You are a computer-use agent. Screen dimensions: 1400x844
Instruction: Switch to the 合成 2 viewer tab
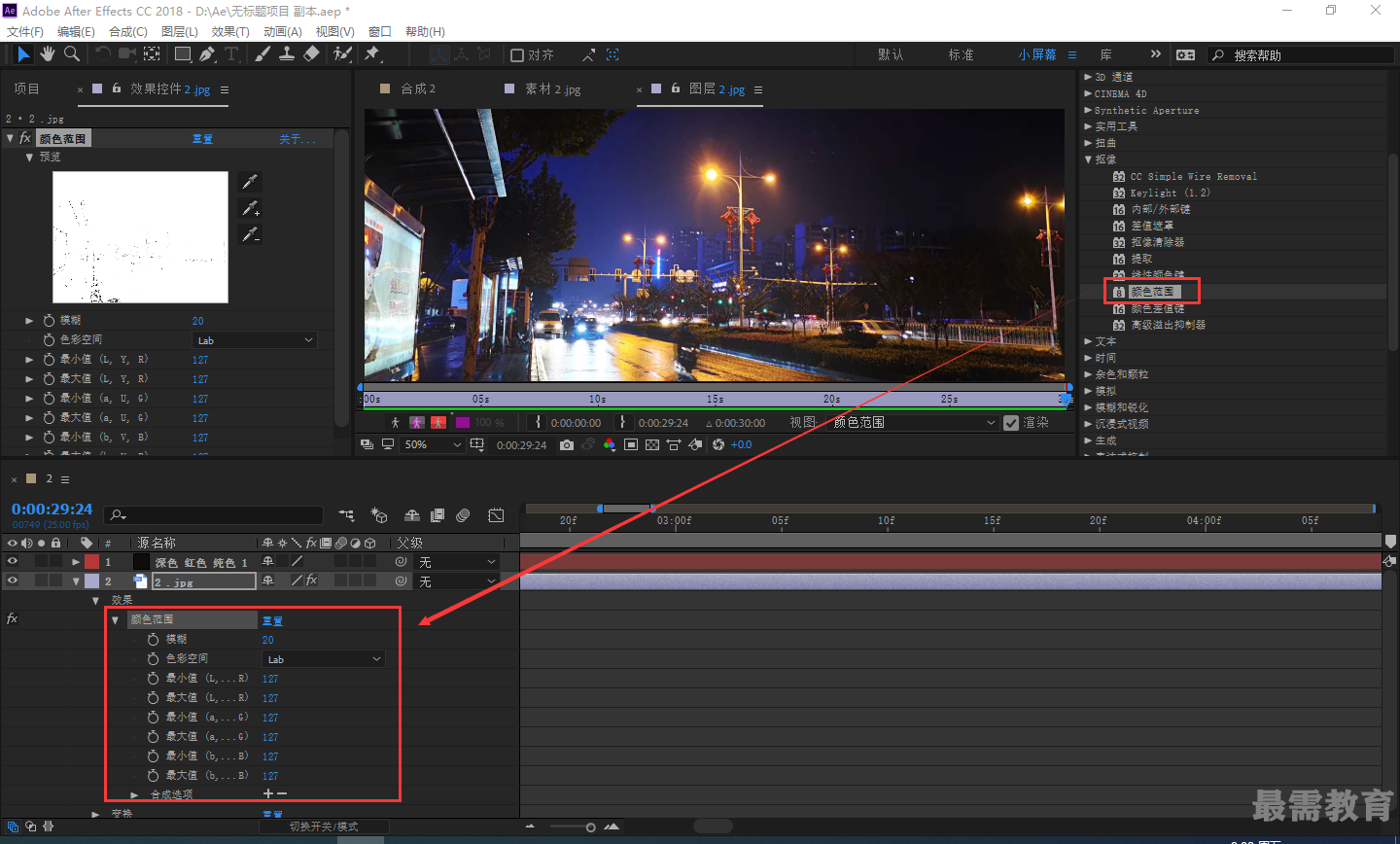pos(418,88)
